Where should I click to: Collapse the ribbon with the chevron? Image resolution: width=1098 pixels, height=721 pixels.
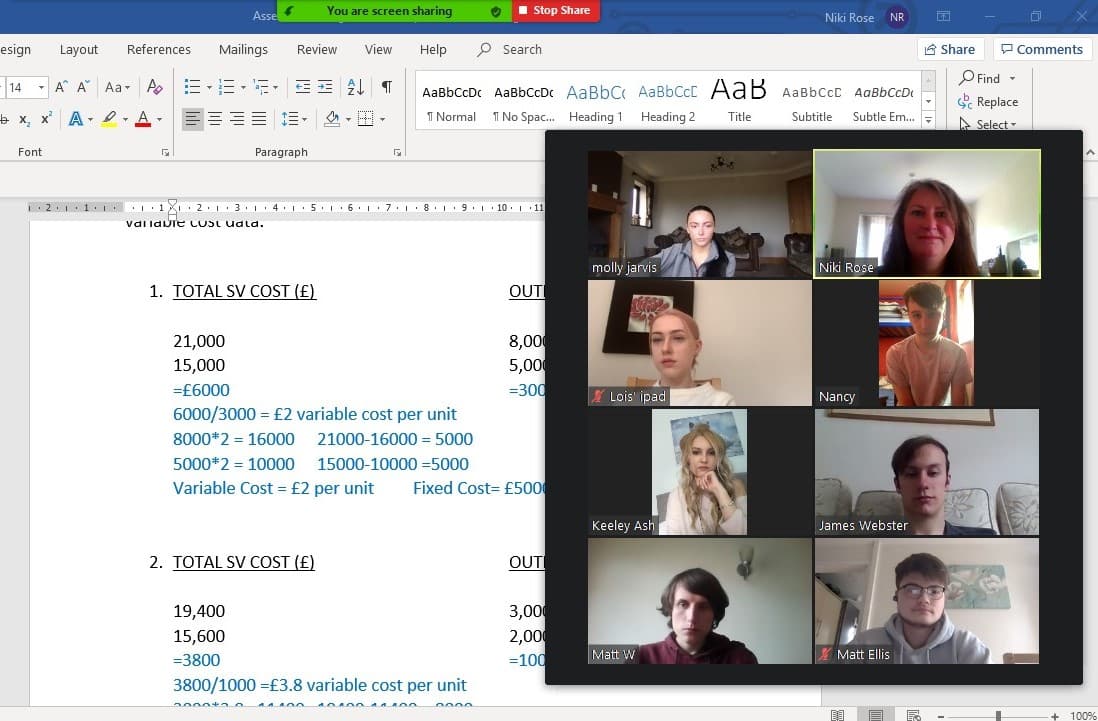pos(1090,152)
